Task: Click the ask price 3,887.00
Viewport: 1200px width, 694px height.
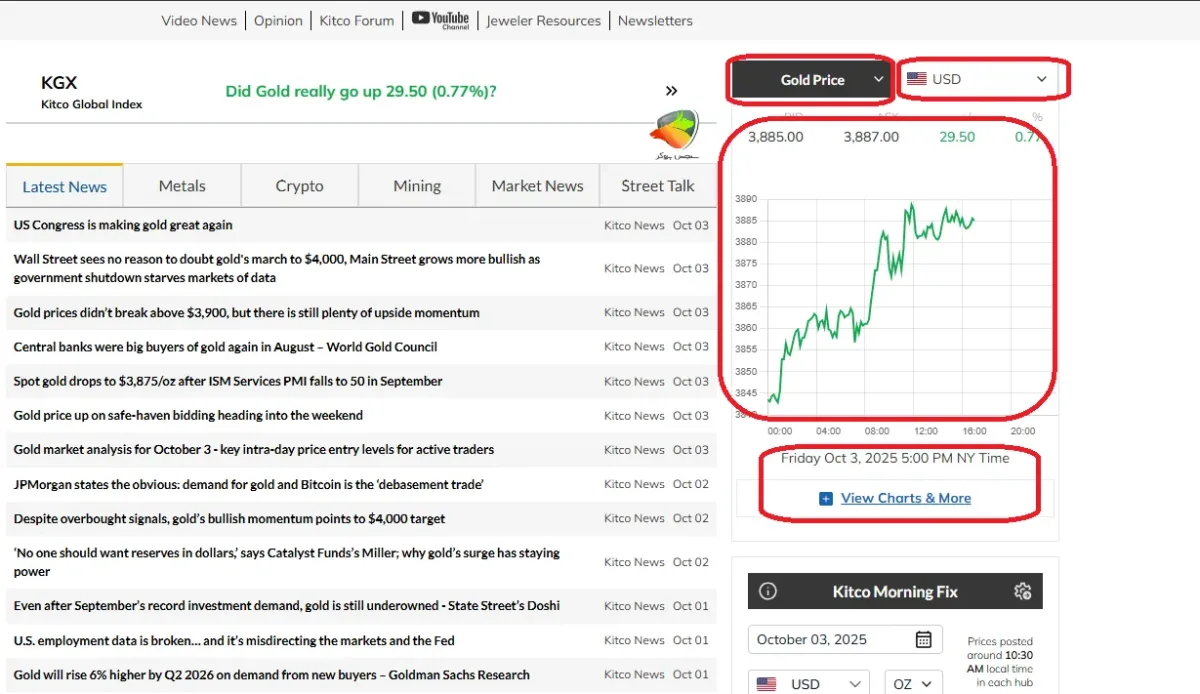Action: coord(871,137)
